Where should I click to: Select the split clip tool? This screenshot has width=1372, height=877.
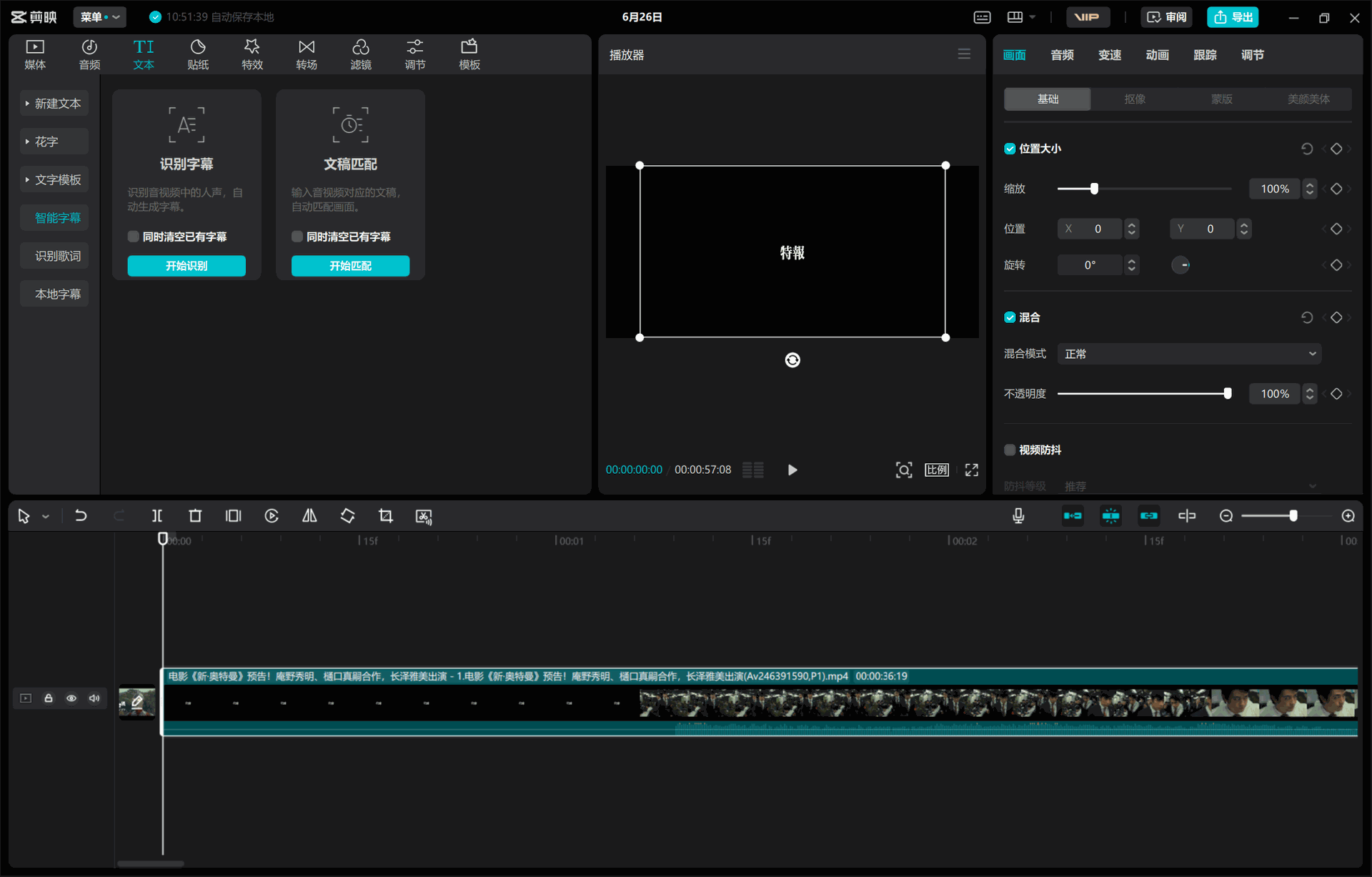pyautogui.click(x=157, y=515)
